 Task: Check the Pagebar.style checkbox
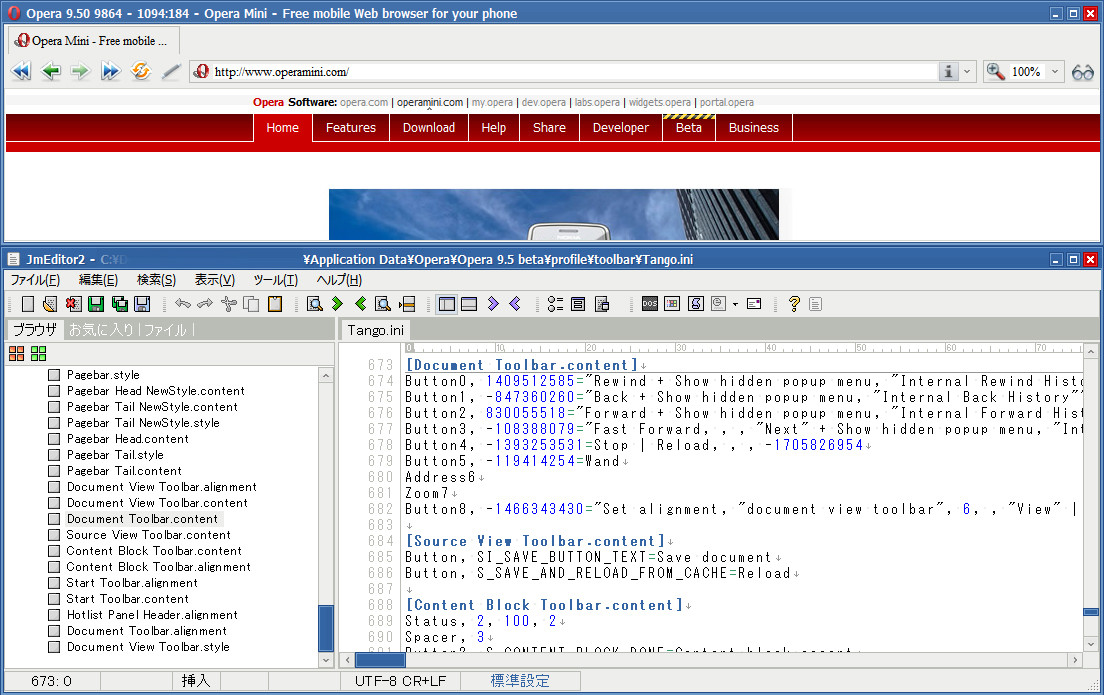pos(54,375)
